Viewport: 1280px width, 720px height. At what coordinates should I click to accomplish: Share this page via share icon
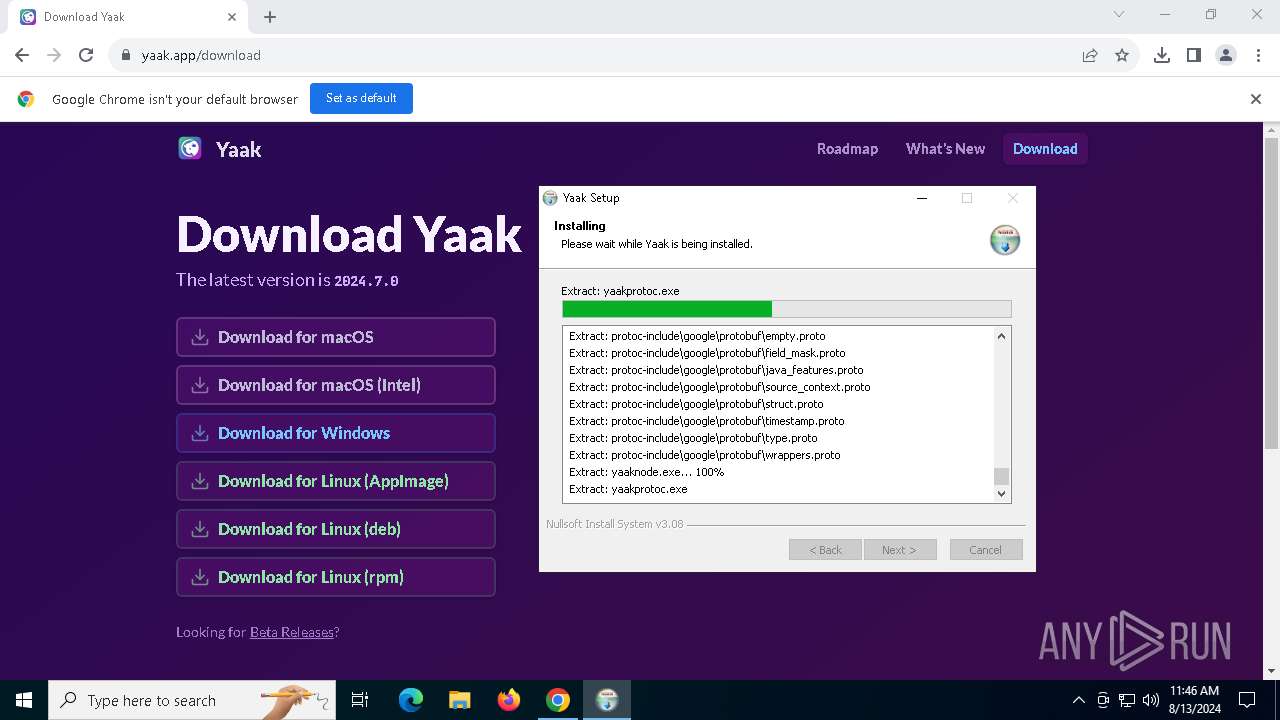click(x=1090, y=56)
